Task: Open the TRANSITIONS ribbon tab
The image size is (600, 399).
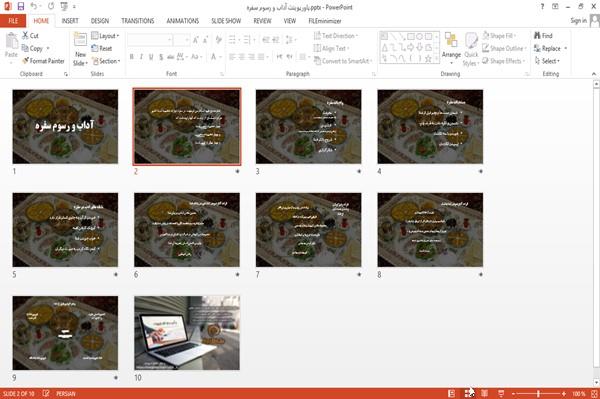Action: point(138,21)
